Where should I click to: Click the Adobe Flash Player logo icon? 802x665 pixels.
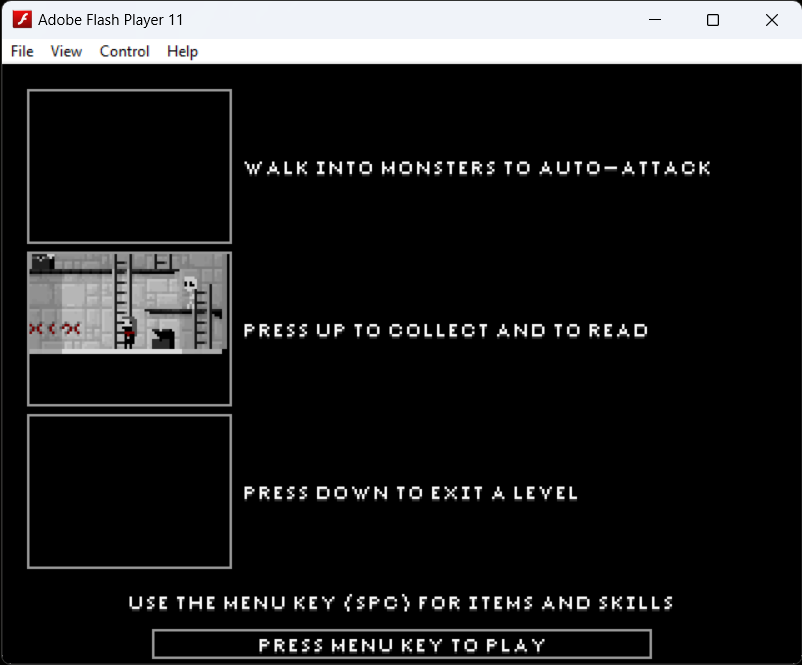pos(22,19)
